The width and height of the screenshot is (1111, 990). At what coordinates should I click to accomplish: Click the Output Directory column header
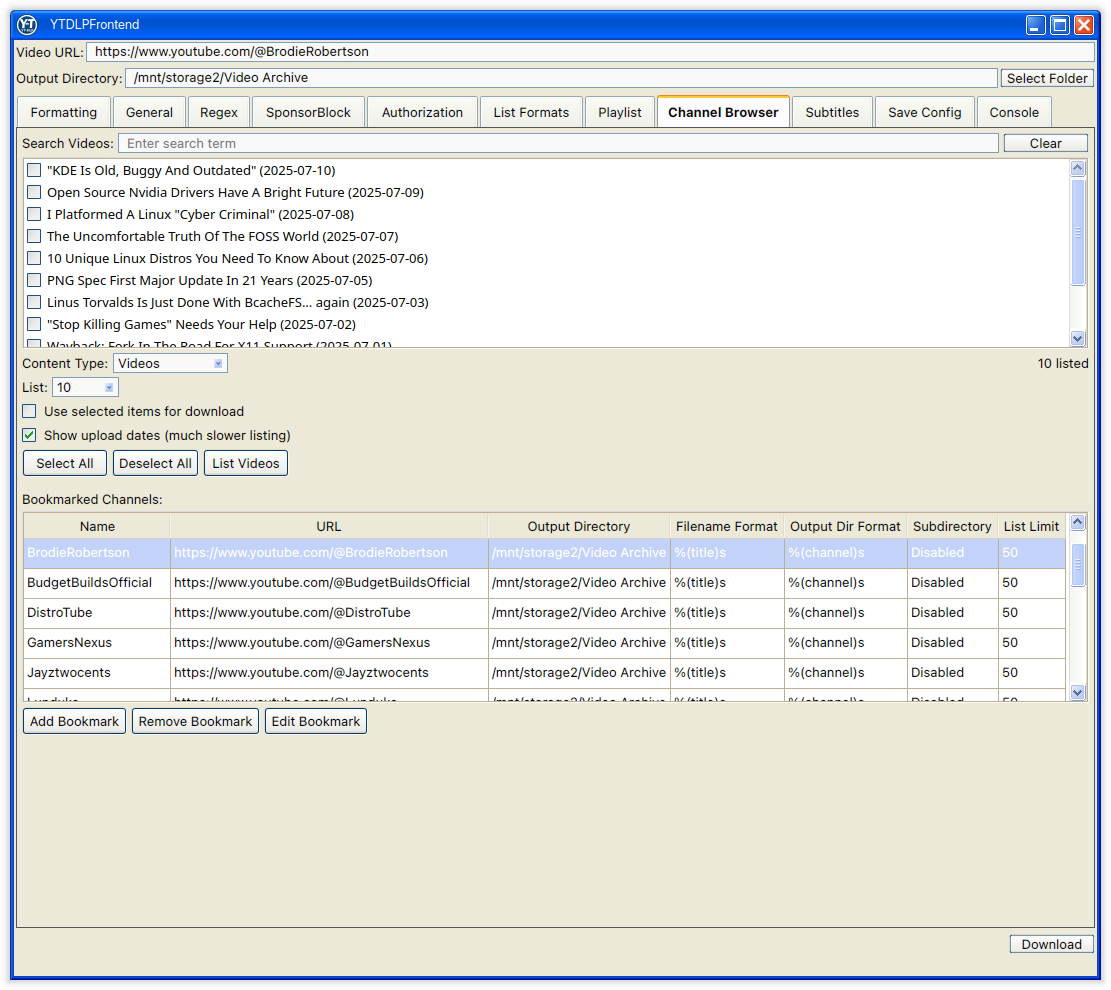click(x=579, y=527)
